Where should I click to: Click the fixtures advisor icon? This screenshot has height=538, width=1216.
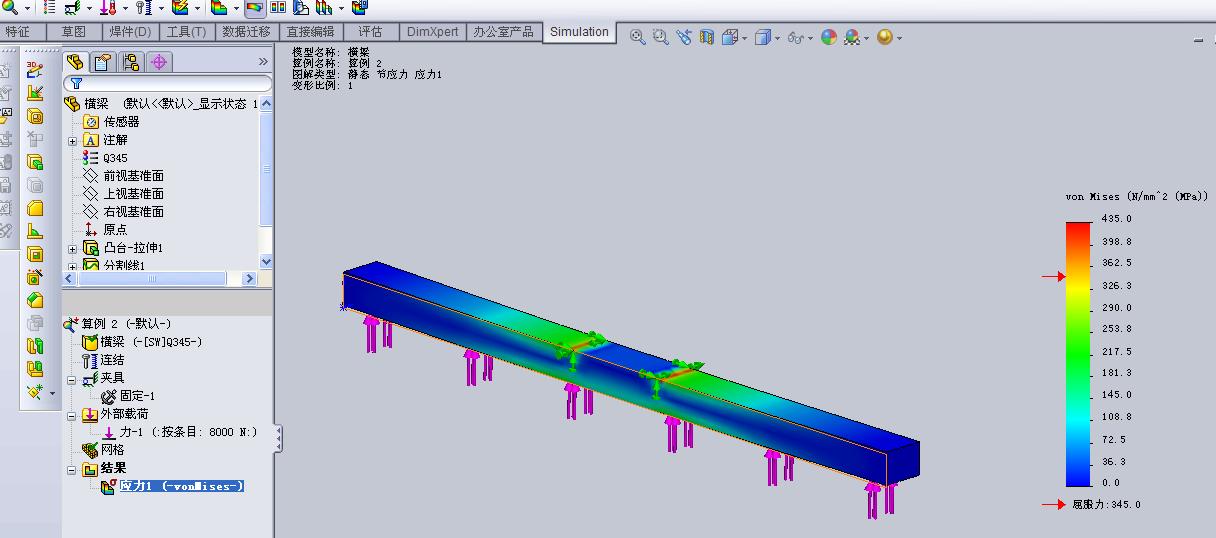point(73,7)
